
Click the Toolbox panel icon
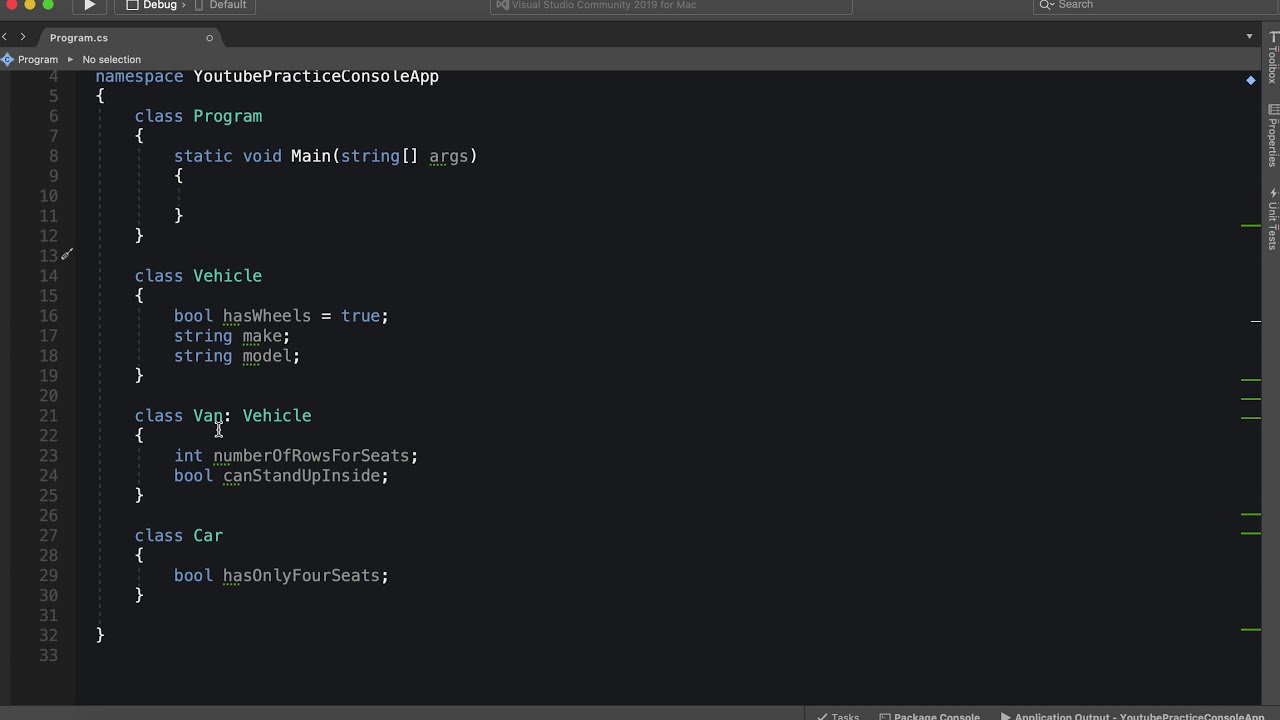click(x=1273, y=37)
